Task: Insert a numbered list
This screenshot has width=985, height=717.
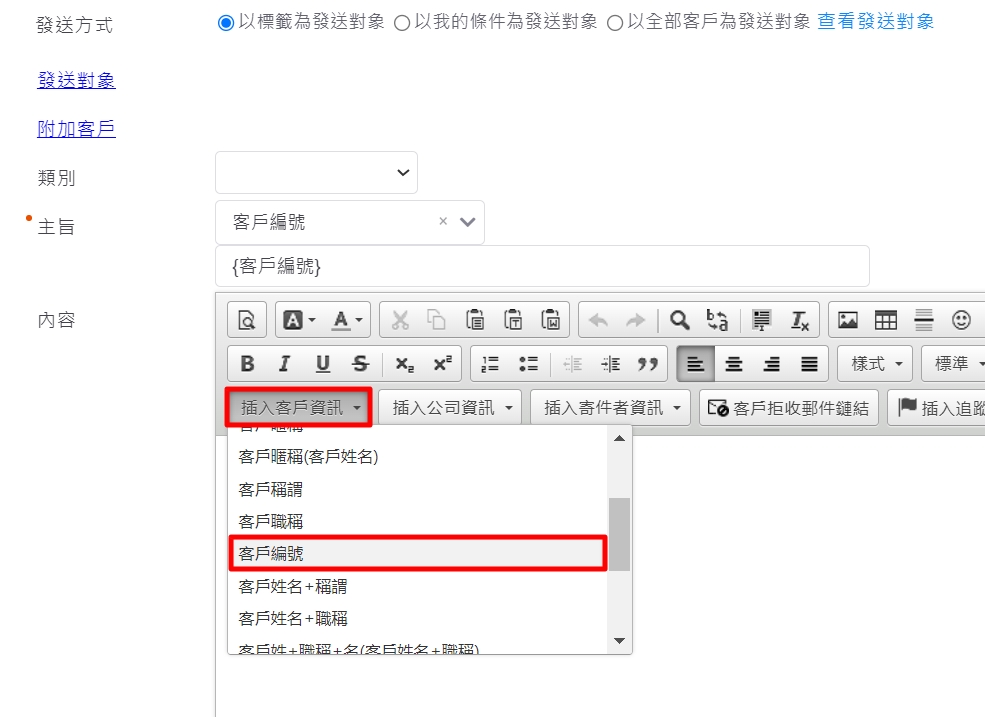Action: [x=490, y=364]
